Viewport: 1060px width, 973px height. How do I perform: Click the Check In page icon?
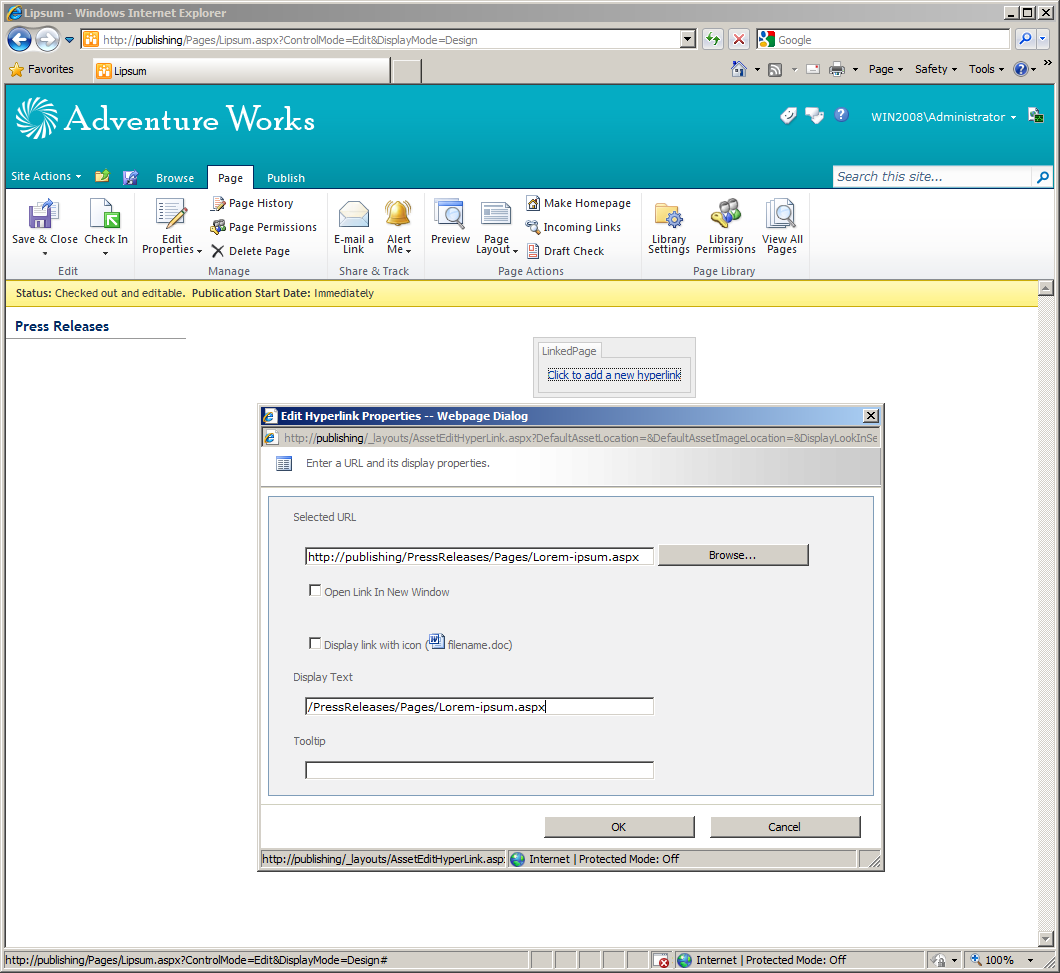(105, 214)
